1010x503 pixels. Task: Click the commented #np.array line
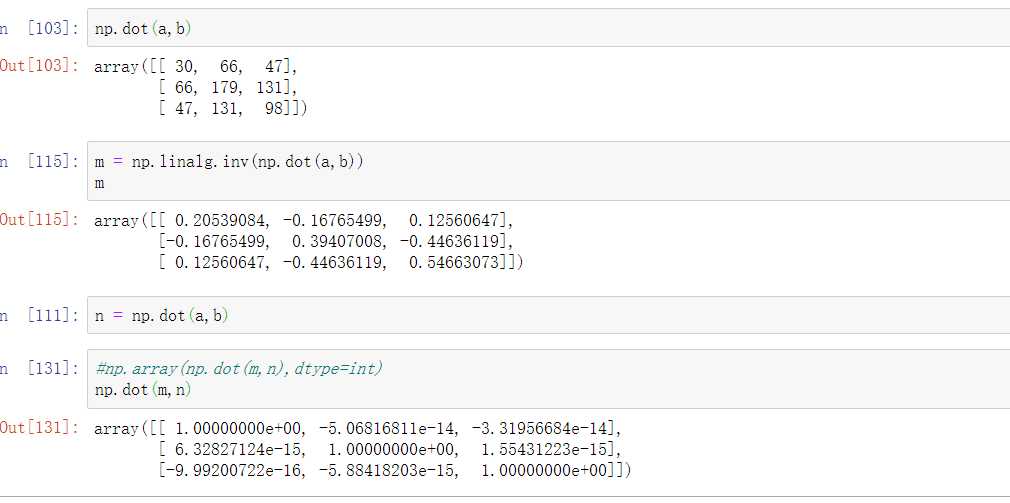(x=239, y=369)
